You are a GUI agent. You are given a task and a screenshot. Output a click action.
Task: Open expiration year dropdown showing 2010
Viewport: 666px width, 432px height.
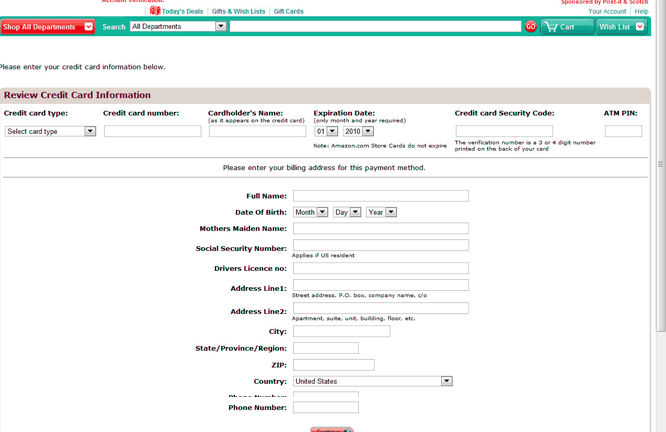(358, 131)
